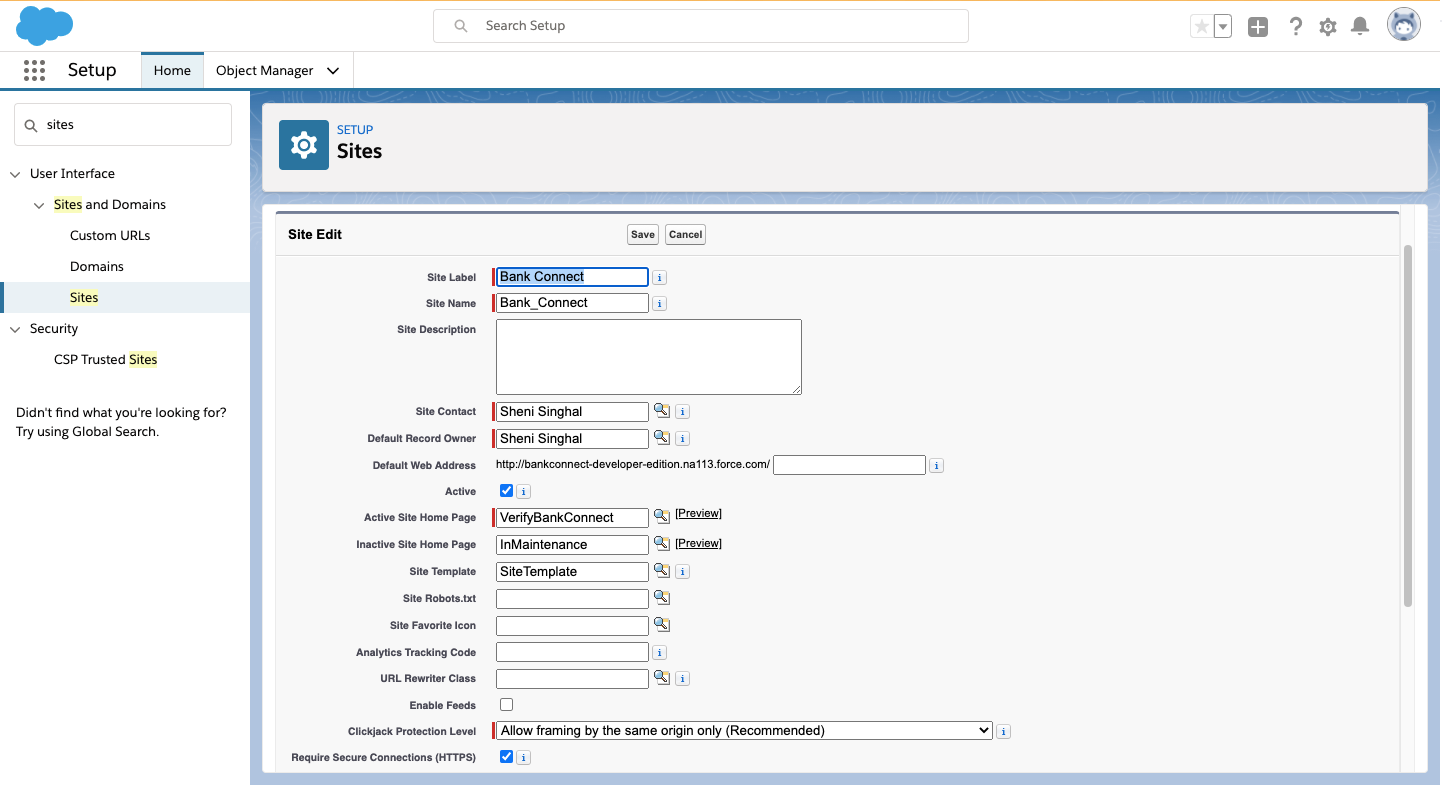Open the Site Template lookup icon
The height and width of the screenshot is (787, 1442).
[662, 570]
